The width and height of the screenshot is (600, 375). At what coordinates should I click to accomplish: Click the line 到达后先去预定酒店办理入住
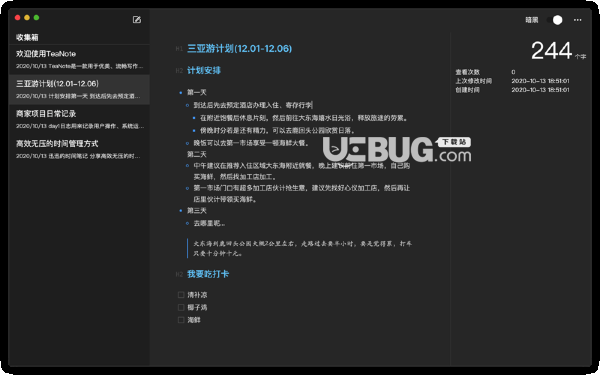click(253, 105)
